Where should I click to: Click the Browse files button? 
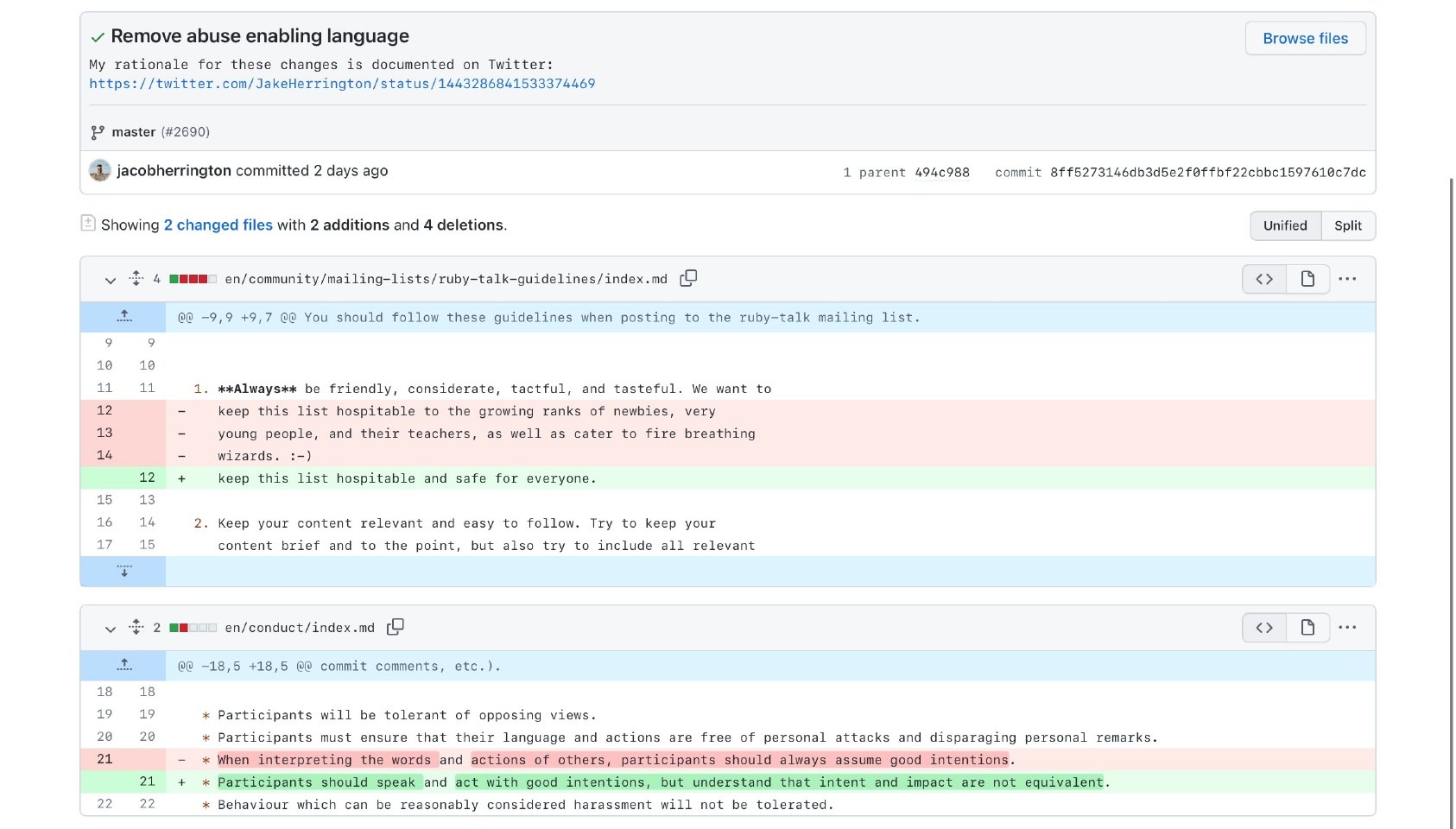[x=1305, y=38]
